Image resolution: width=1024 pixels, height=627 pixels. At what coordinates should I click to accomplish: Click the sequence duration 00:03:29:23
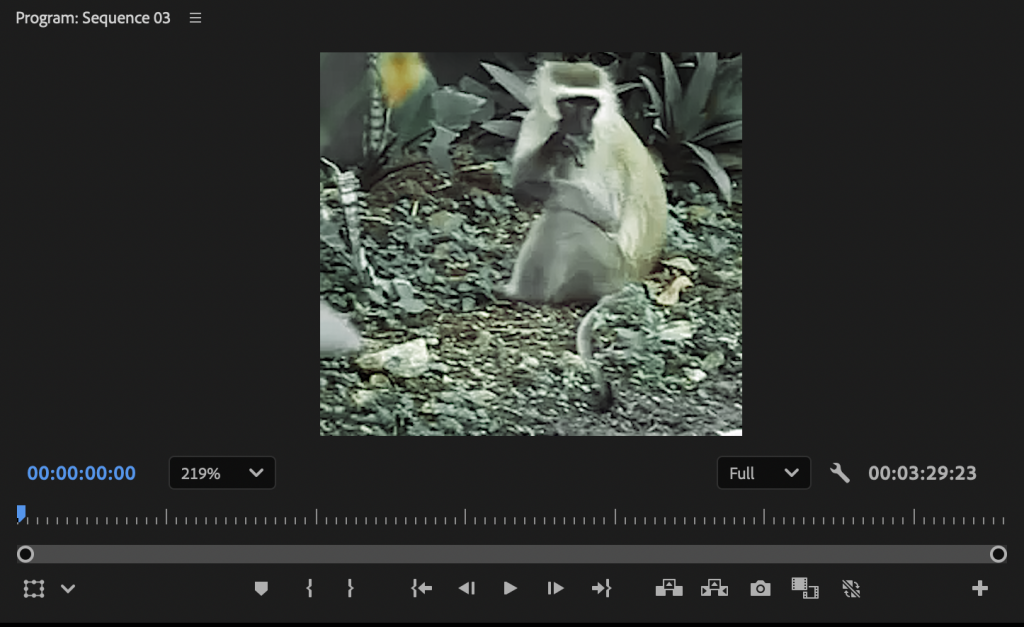[x=922, y=473]
